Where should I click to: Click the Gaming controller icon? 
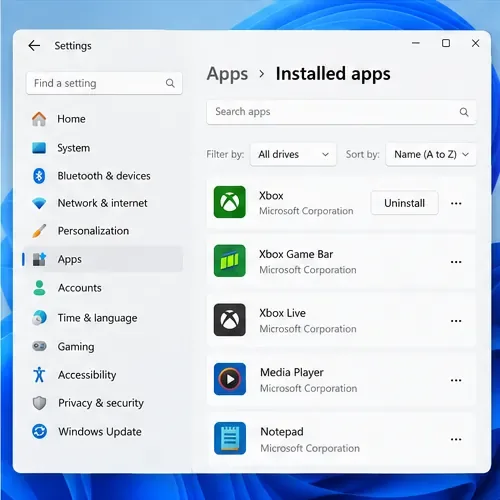pos(39,346)
